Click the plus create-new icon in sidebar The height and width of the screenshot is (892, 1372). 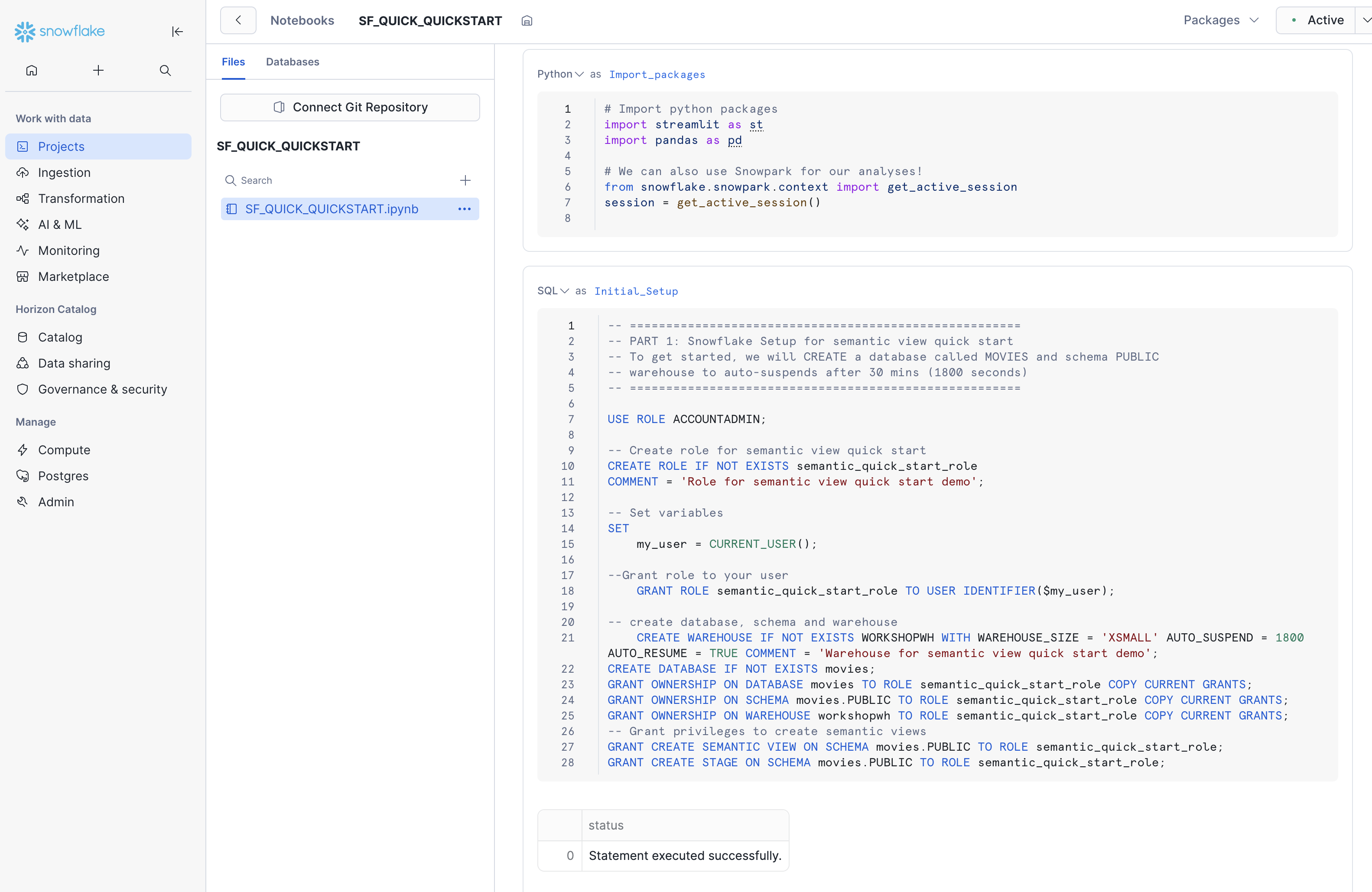(98, 70)
